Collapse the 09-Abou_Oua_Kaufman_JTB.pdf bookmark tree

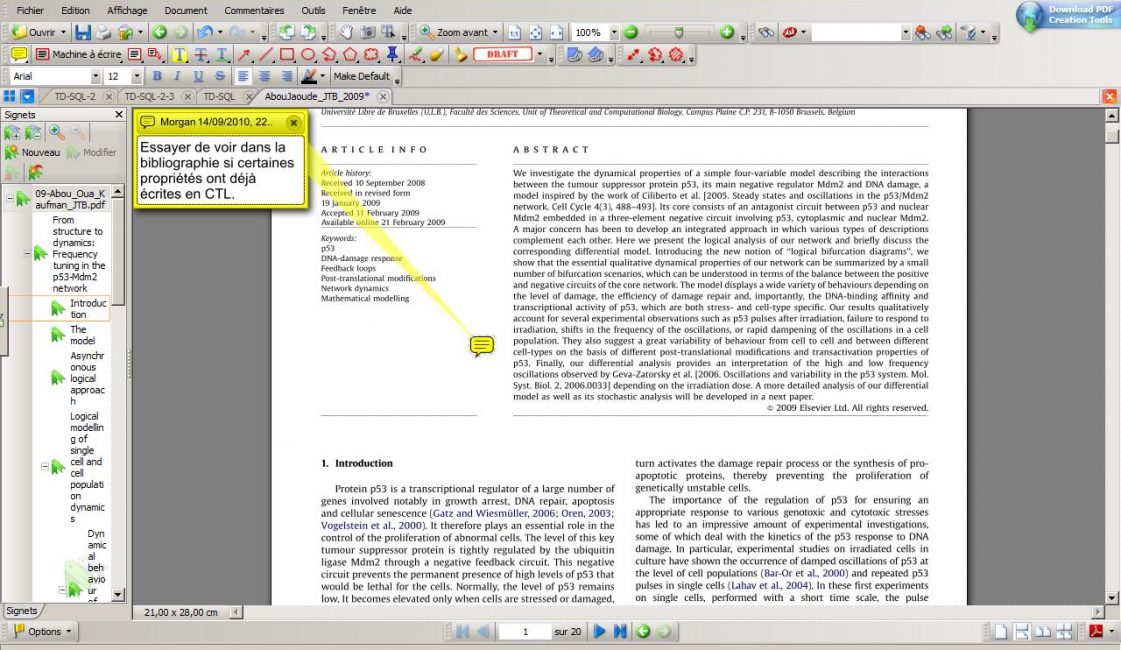pyautogui.click(x=9, y=199)
